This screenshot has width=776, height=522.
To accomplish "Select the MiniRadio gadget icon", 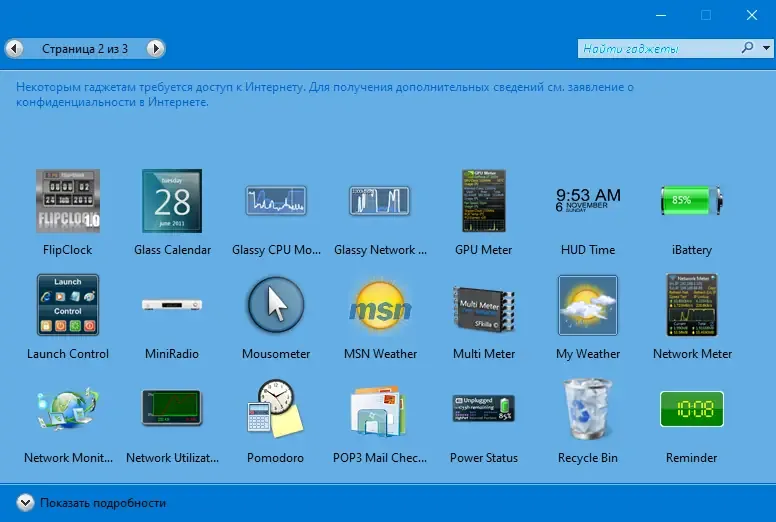I will pos(172,304).
